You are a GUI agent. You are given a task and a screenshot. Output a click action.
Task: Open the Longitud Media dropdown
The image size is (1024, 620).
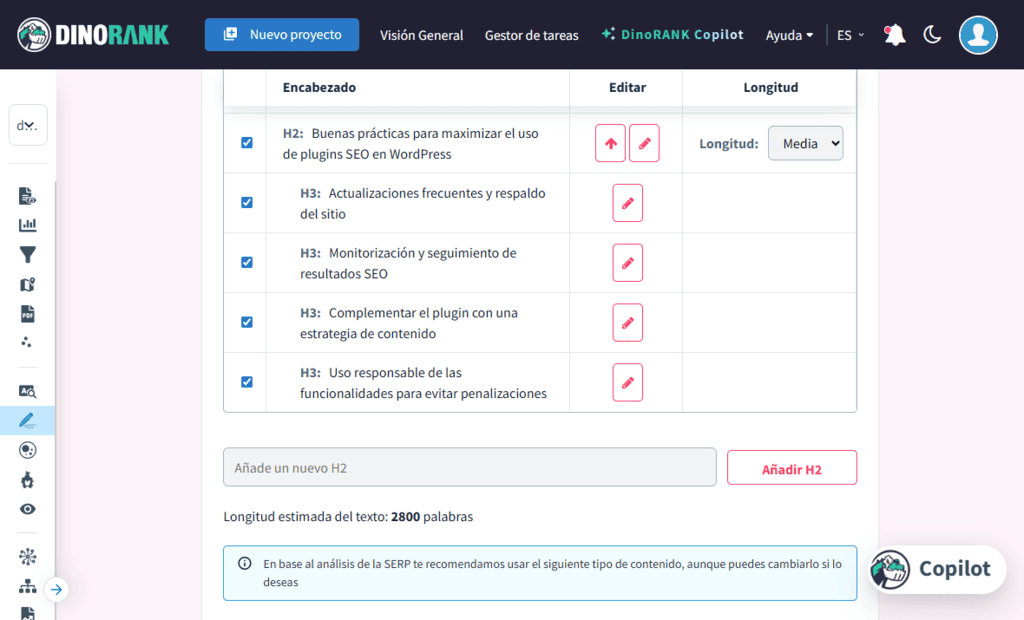tap(805, 143)
